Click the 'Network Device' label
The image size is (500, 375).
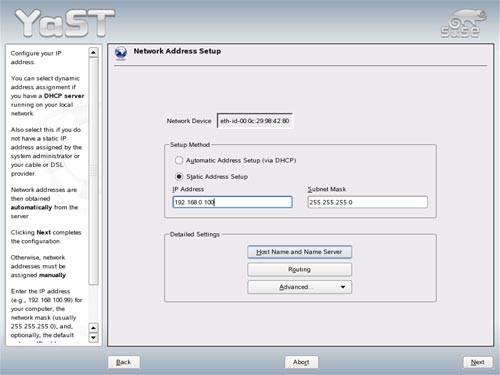pyautogui.click(x=189, y=121)
